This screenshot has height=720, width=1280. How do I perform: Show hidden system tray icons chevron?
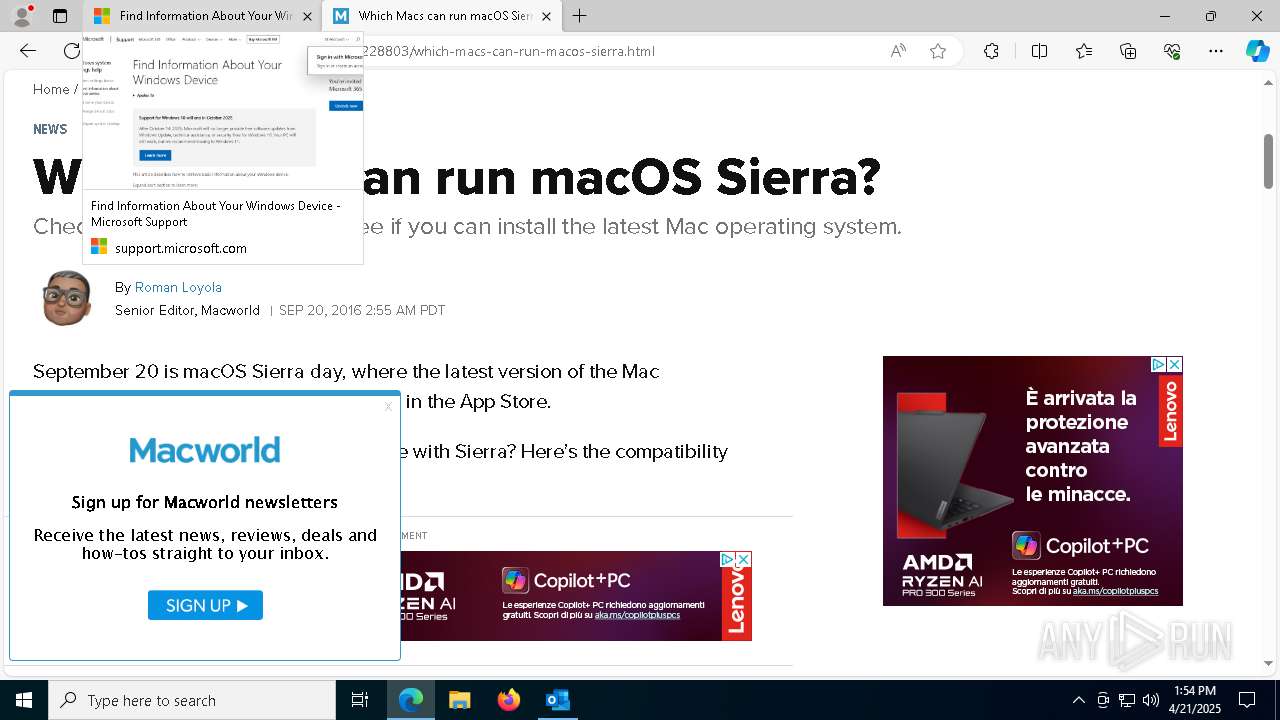point(1079,700)
